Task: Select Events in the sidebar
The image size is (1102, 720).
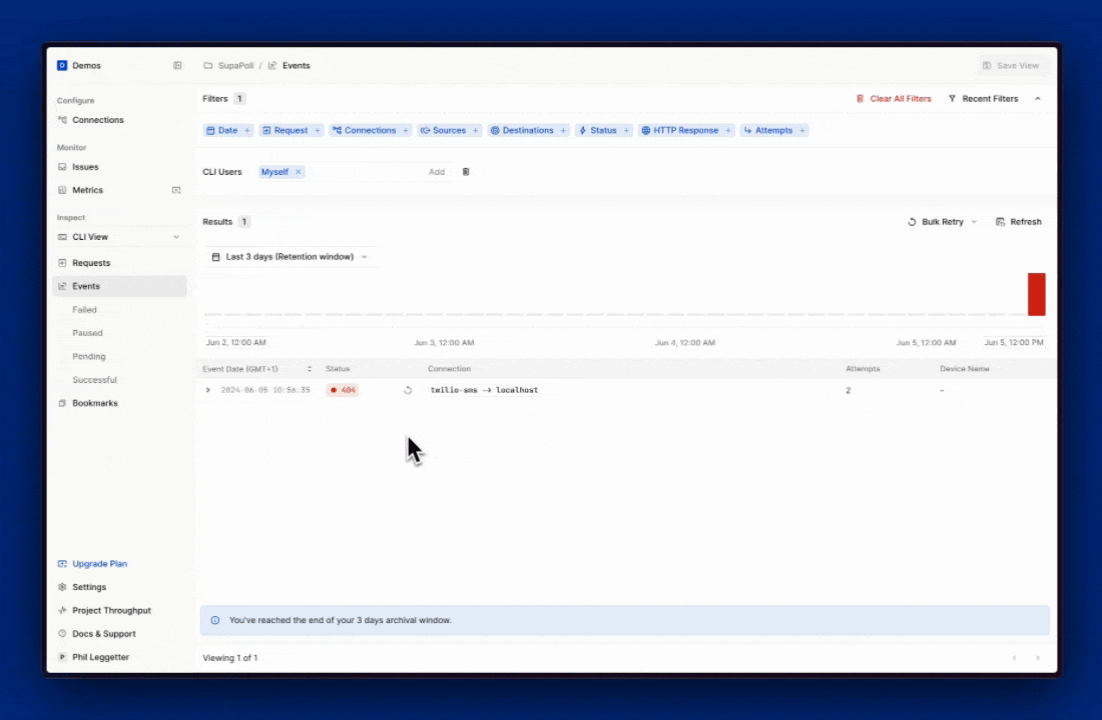Action: (119, 286)
